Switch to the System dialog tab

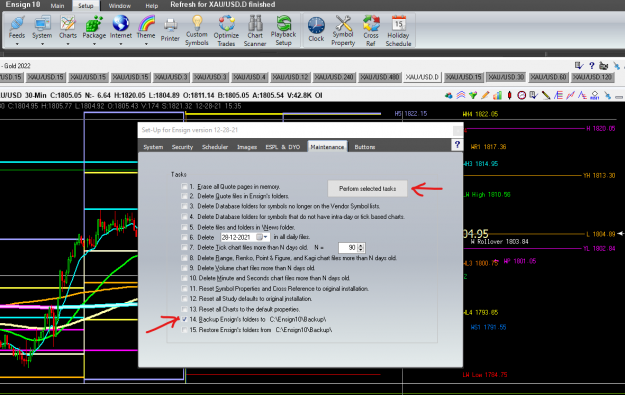(153, 147)
